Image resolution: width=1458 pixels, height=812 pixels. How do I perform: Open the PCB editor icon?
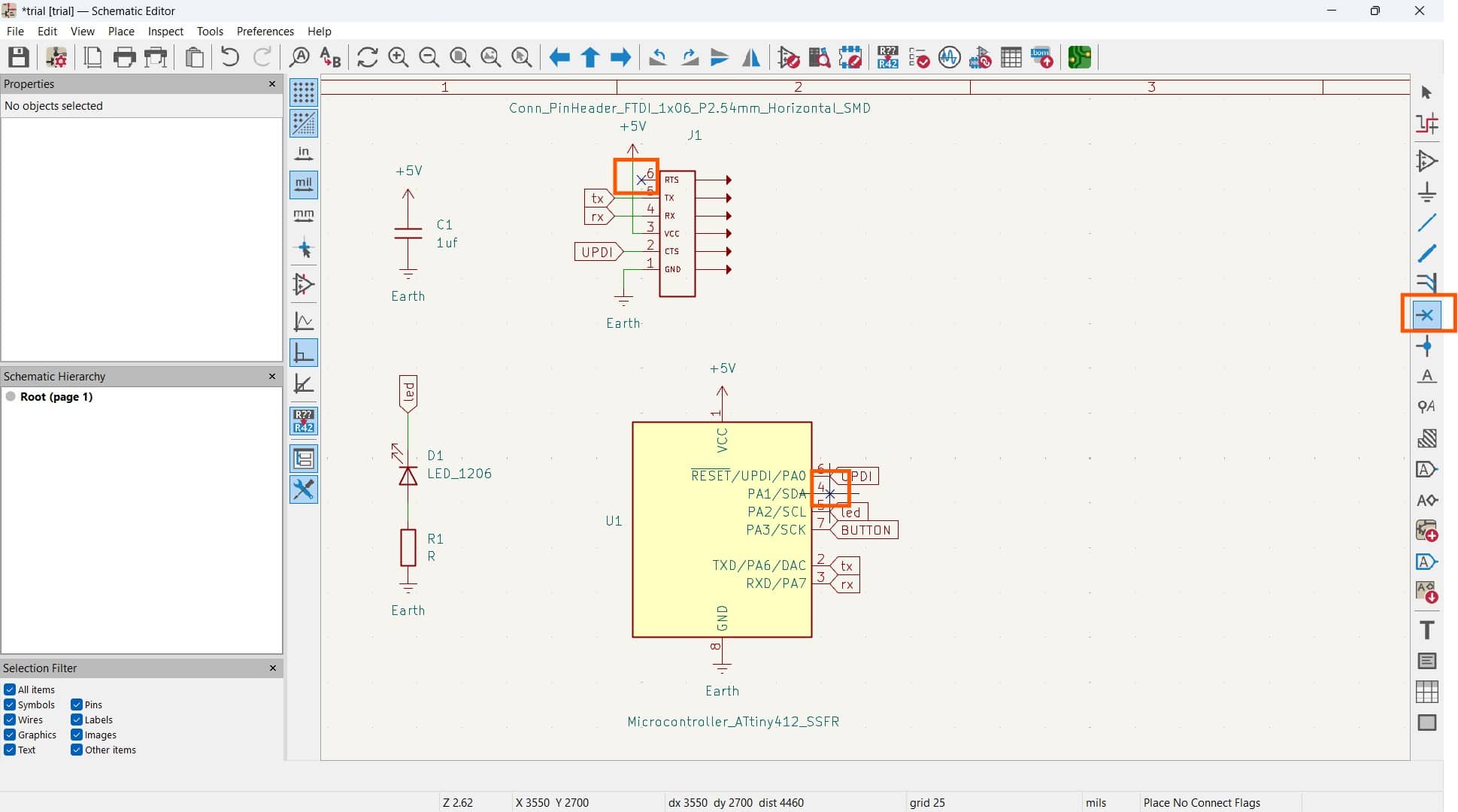pyautogui.click(x=1079, y=57)
